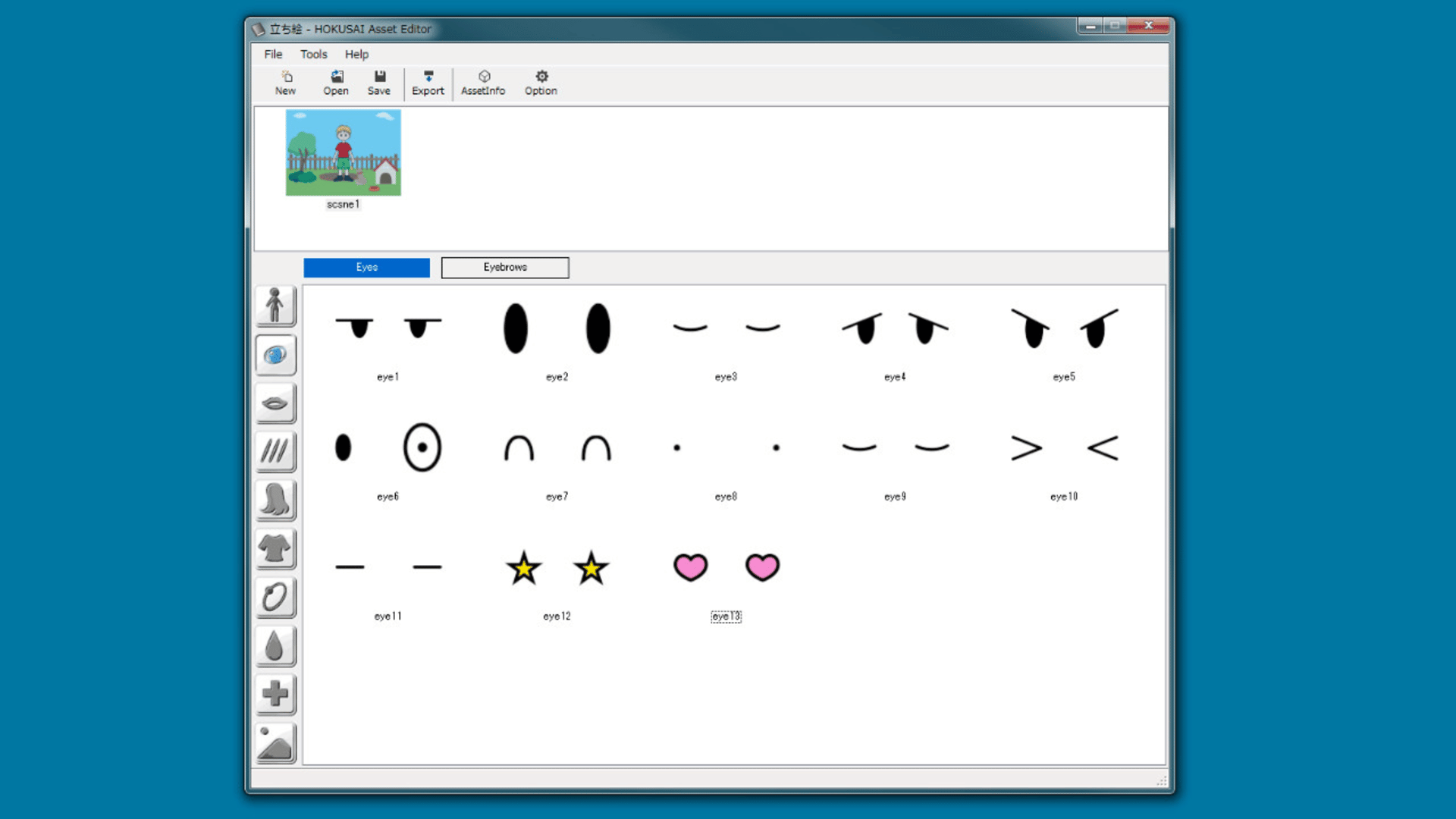Select the hair category icon
The width and height of the screenshot is (1456, 819).
coord(275,500)
